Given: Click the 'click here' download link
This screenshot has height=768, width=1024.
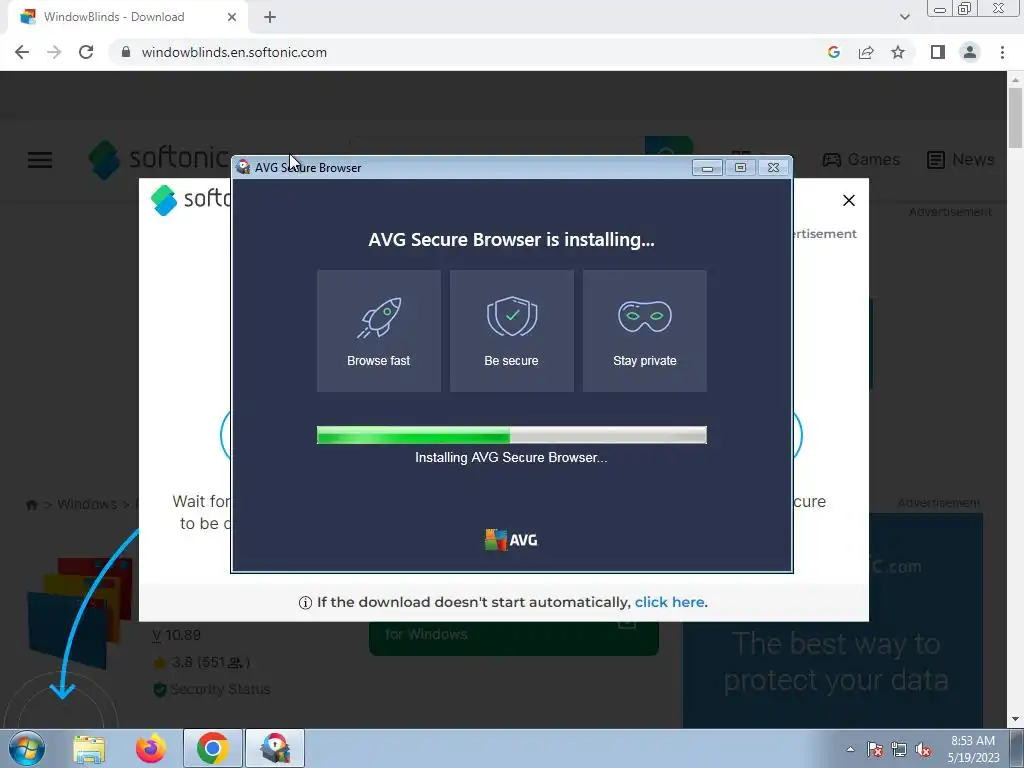Looking at the screenshot, I should click(669, 602).
